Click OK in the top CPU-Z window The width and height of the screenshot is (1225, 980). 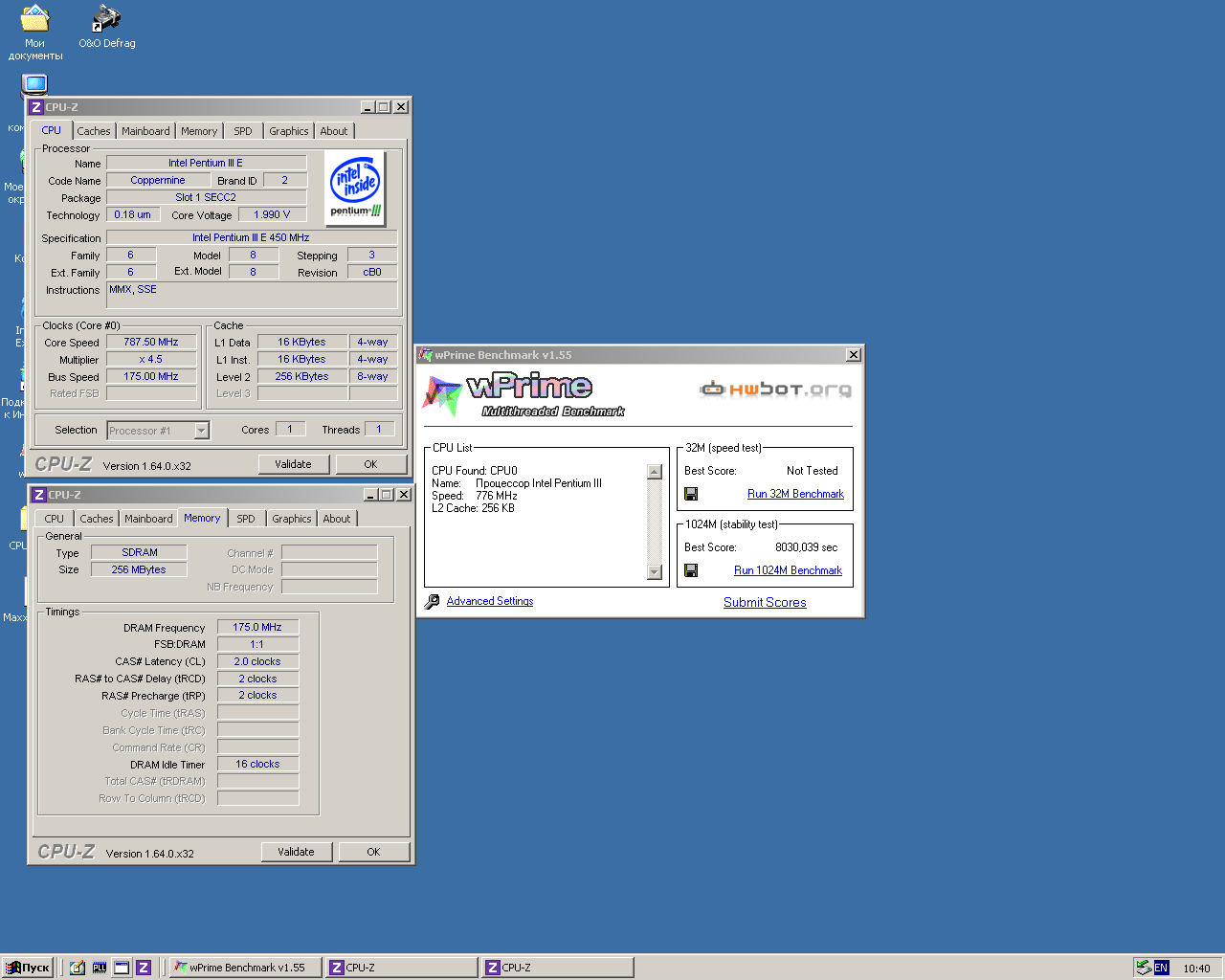coord(371,464)
